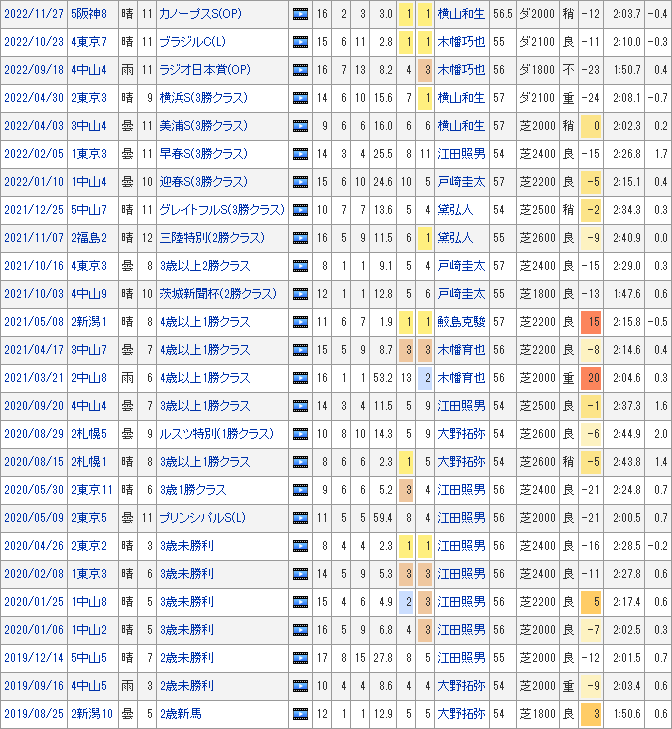Select course ダ2000 in カノープスS row
The height and width of the screenshot is (729, 672).
(x=537, y=14)
